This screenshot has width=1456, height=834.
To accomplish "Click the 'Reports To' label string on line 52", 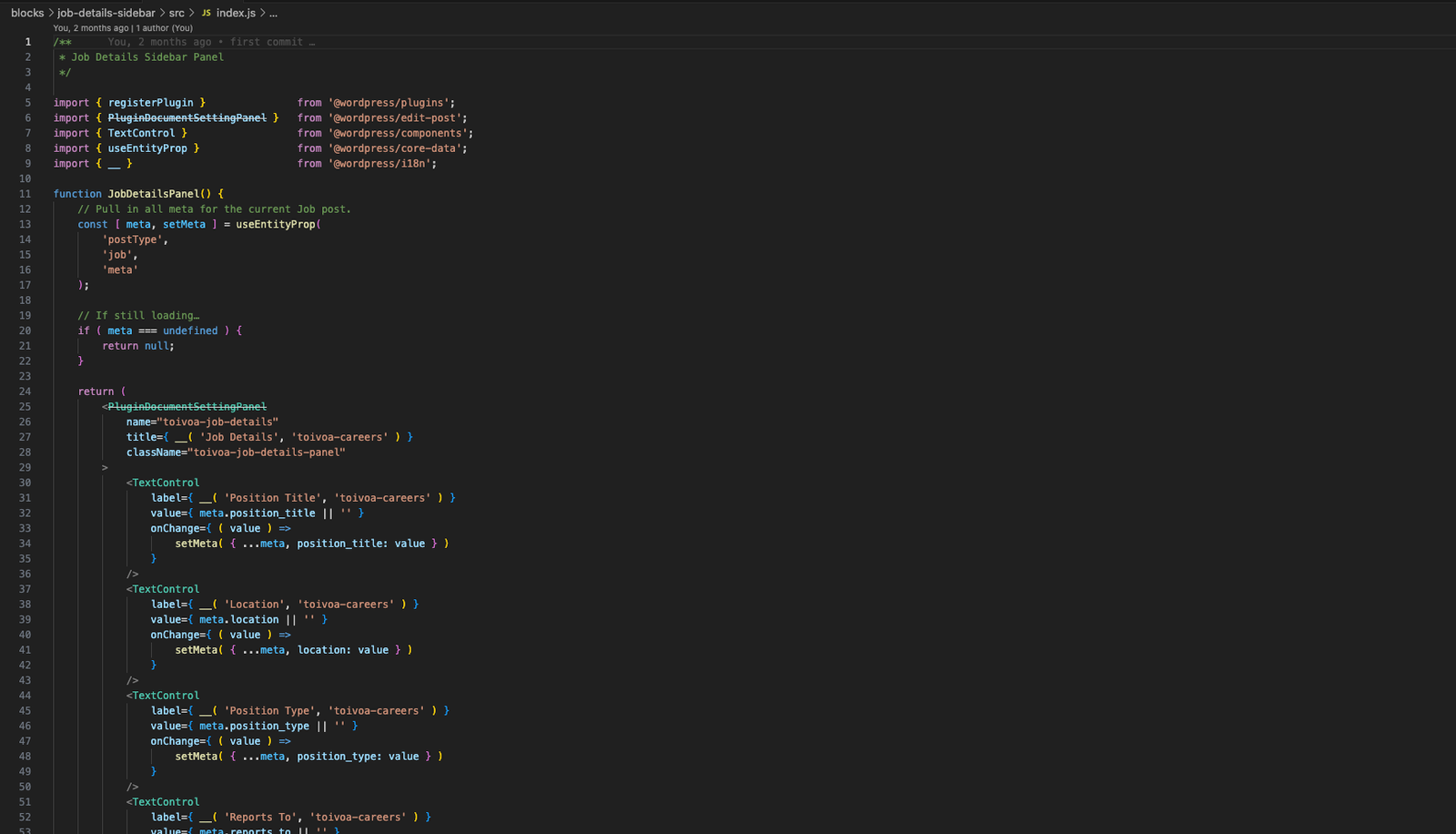I will (263, 817).
